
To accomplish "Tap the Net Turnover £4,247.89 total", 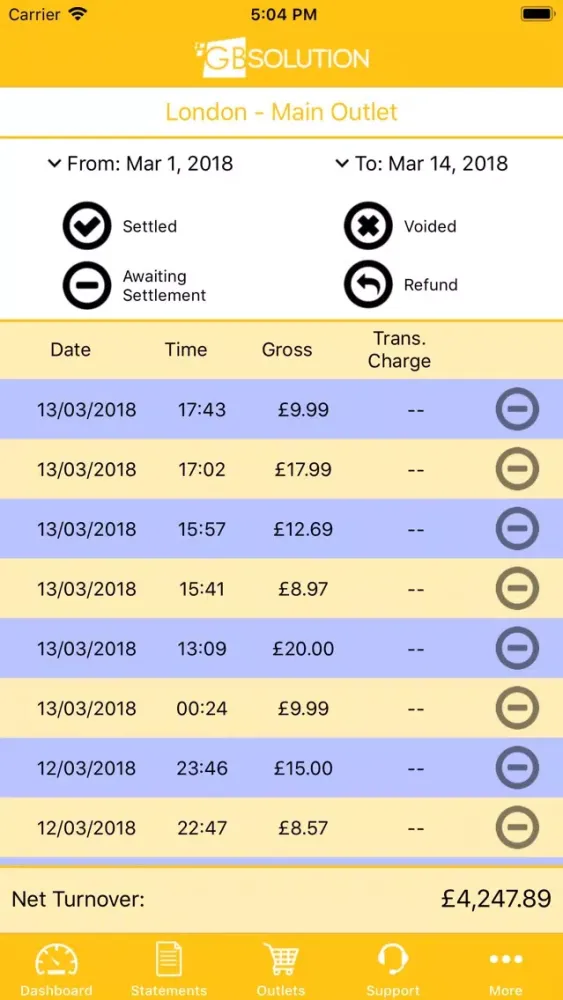I will click(281, 899).
